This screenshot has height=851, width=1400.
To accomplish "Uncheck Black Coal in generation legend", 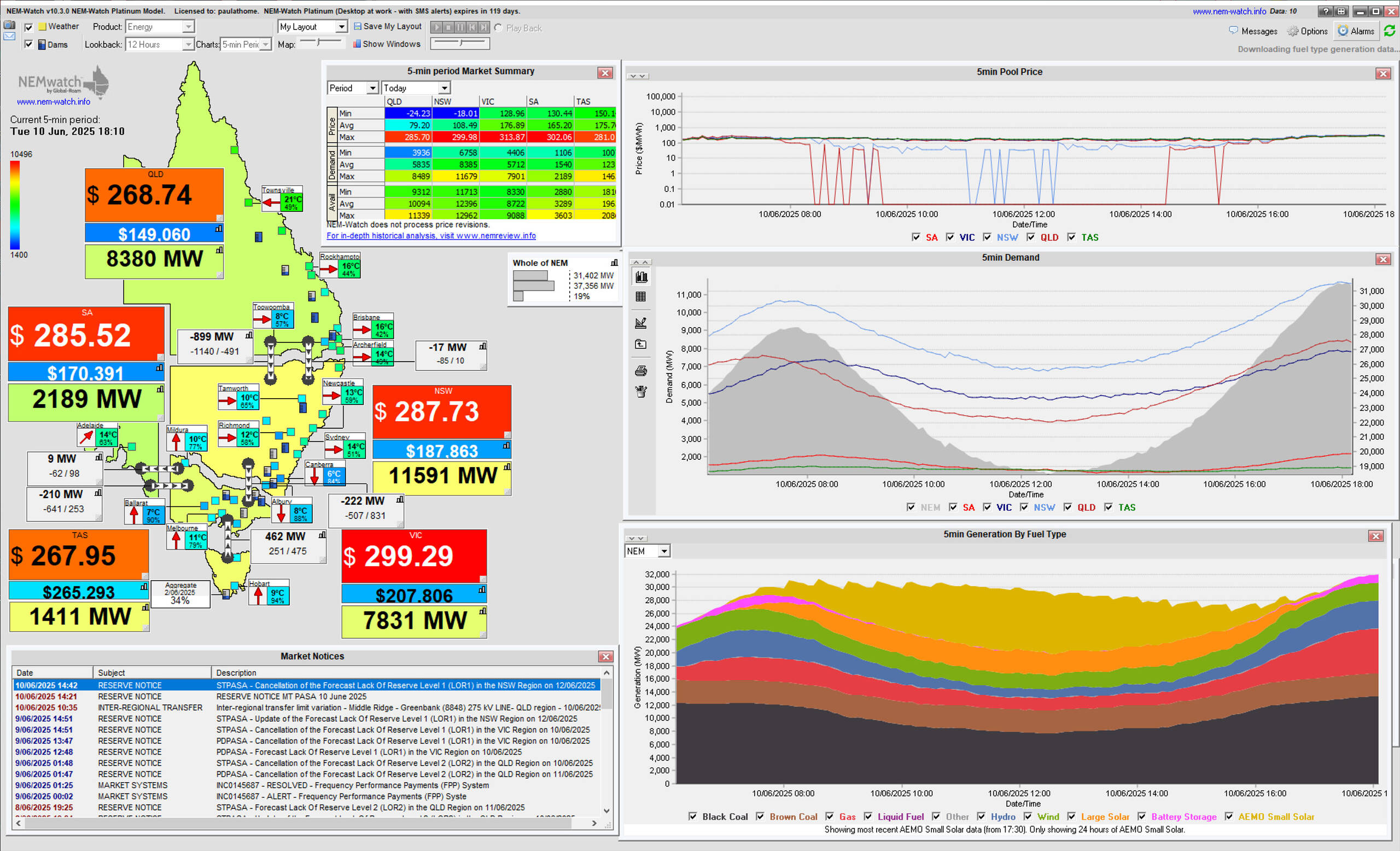I will coord(692,817).
